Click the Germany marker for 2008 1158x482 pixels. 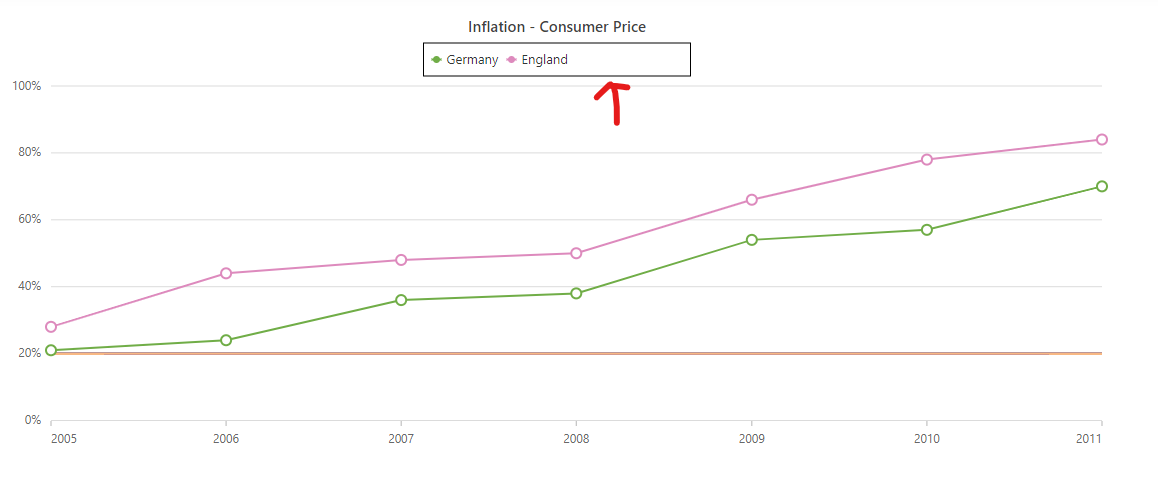(x=576, y=293)
